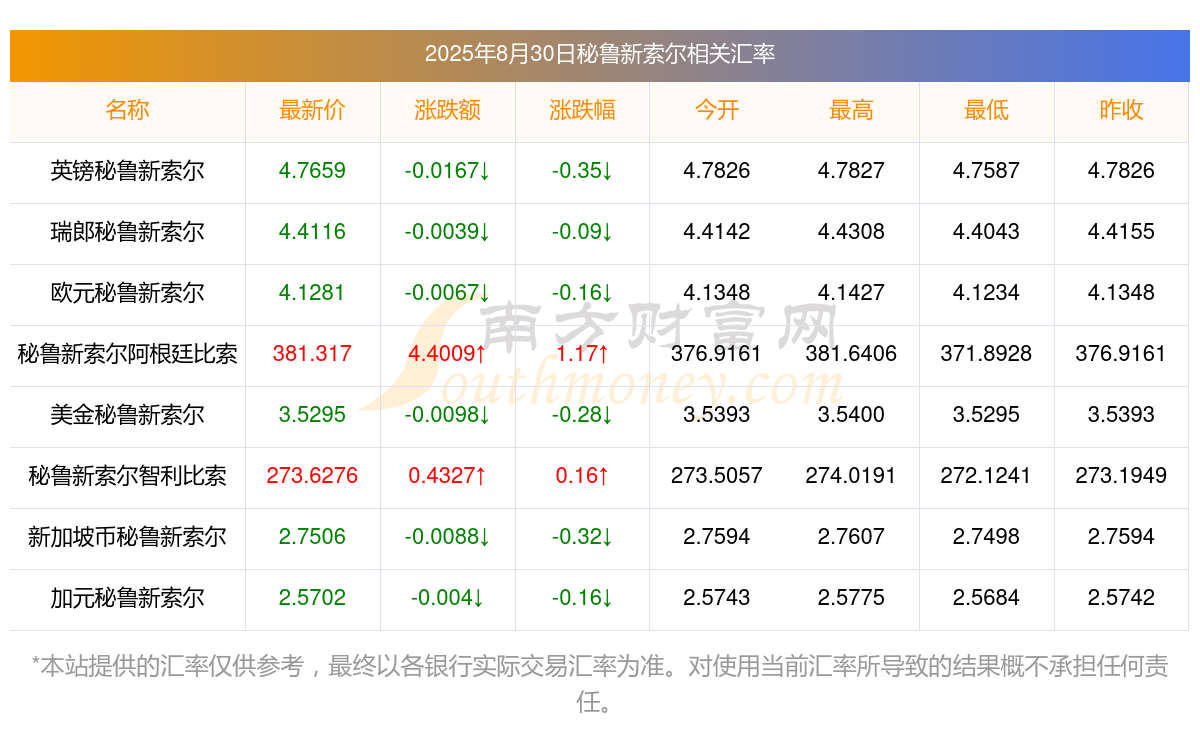Screen dimensions: 1200x733
Task: Click the 最新价 column header
Action: point(313,110)
